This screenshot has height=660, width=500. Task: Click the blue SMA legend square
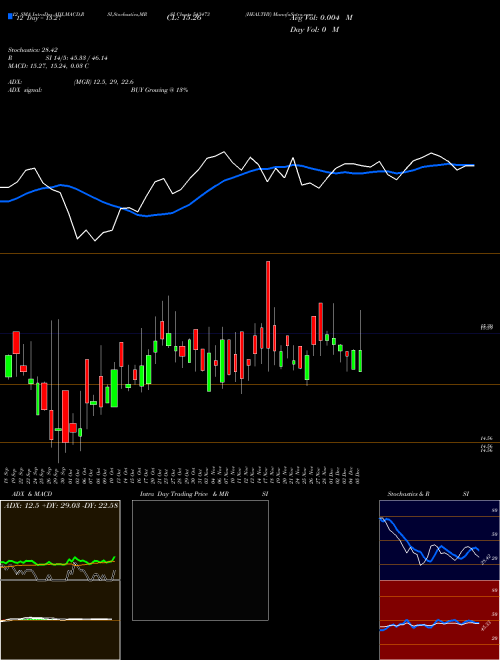(10, 17)
